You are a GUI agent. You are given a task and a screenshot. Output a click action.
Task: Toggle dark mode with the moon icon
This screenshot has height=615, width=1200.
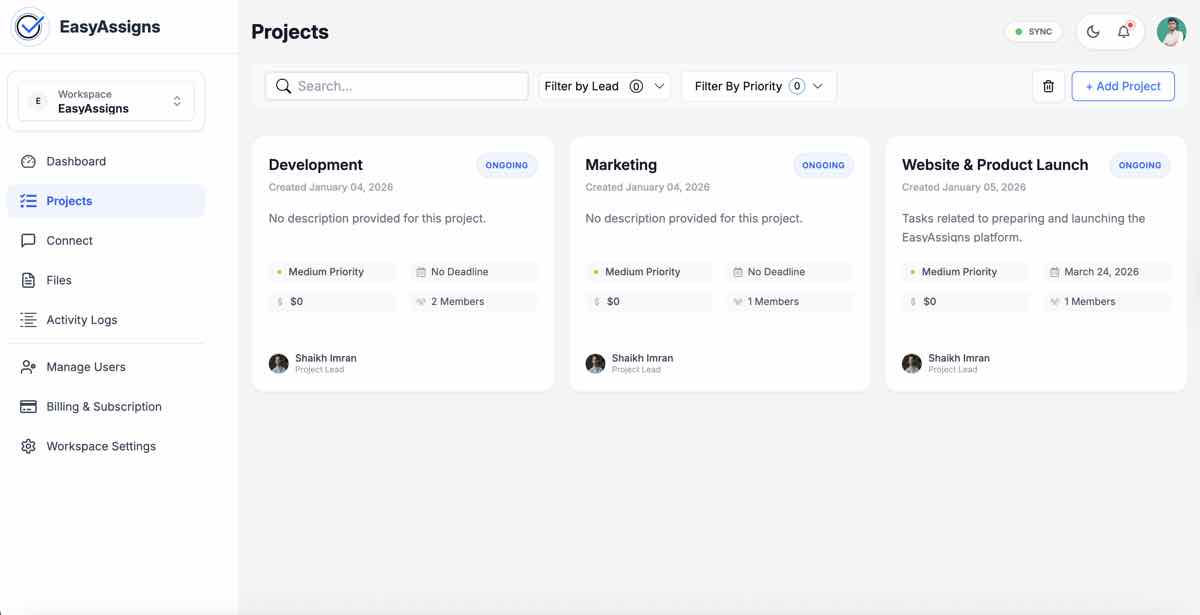click(x=1092, y=31)
